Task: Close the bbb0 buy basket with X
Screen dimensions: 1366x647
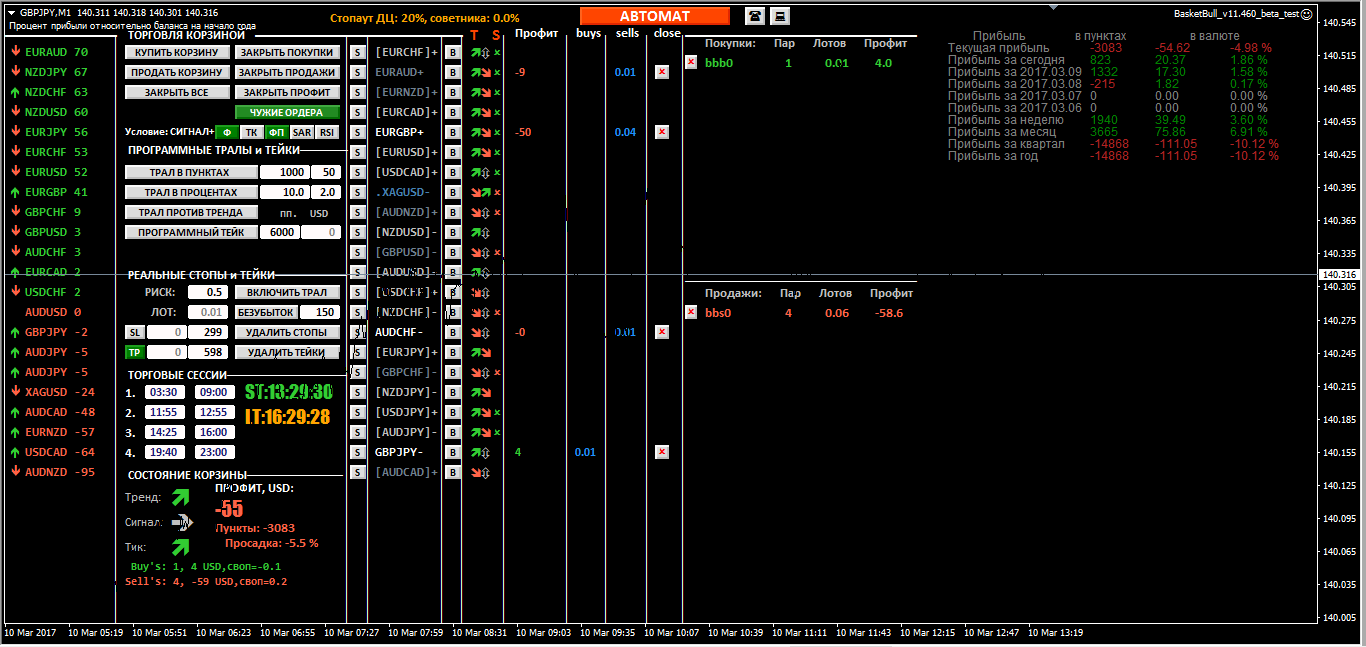Action: 691,62
